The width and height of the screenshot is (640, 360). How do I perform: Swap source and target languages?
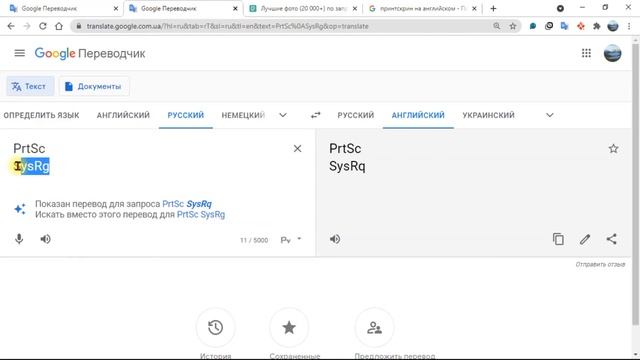(x=316, y=115)
